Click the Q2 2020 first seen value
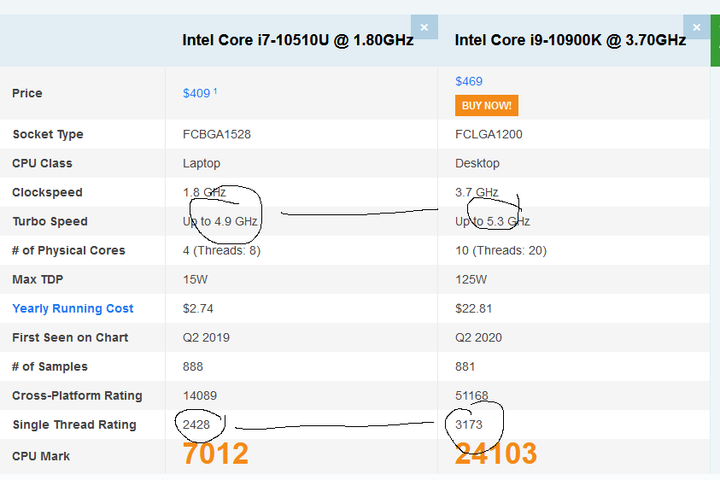The height and width of the screenshot is (480, 720). (478, 338)
